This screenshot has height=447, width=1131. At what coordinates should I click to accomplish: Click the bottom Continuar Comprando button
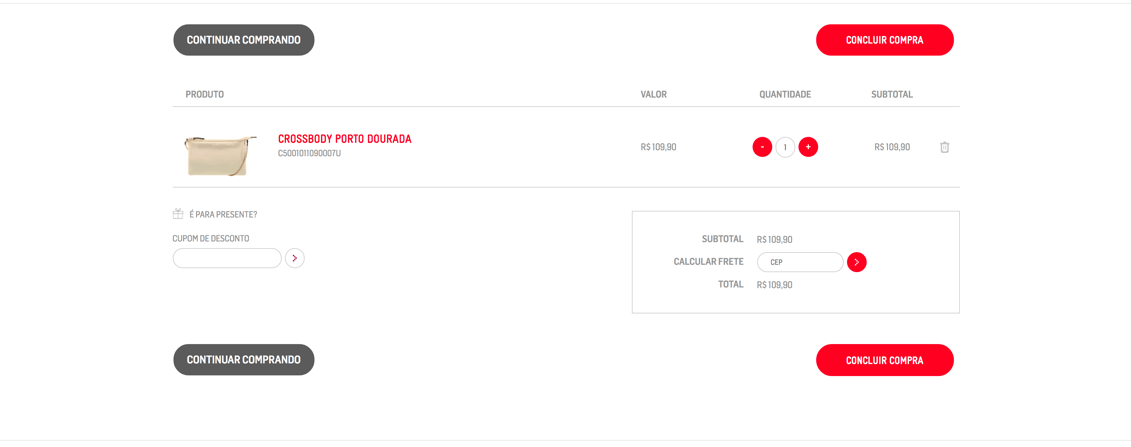[x=244, y=360]
